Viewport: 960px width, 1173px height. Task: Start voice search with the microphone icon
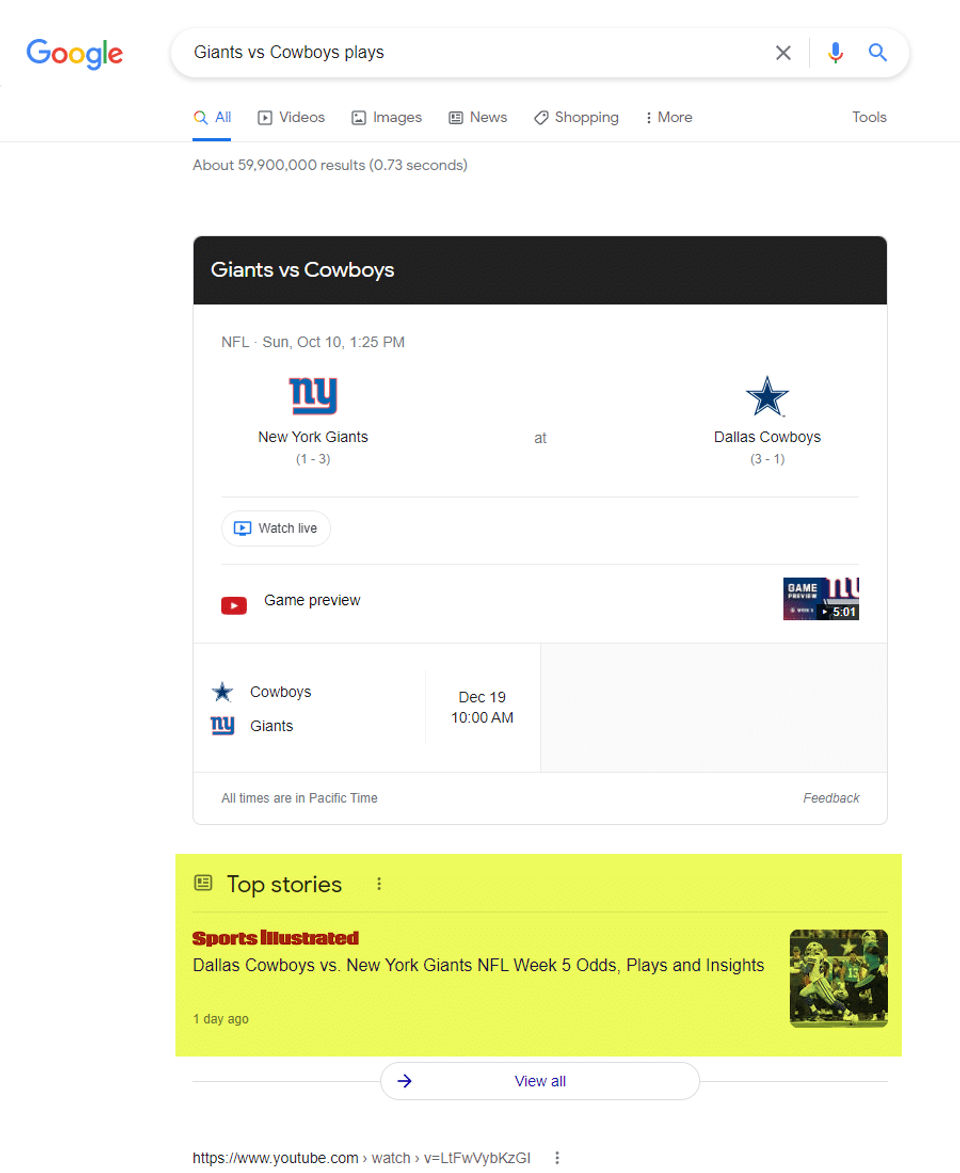[835, 52]
